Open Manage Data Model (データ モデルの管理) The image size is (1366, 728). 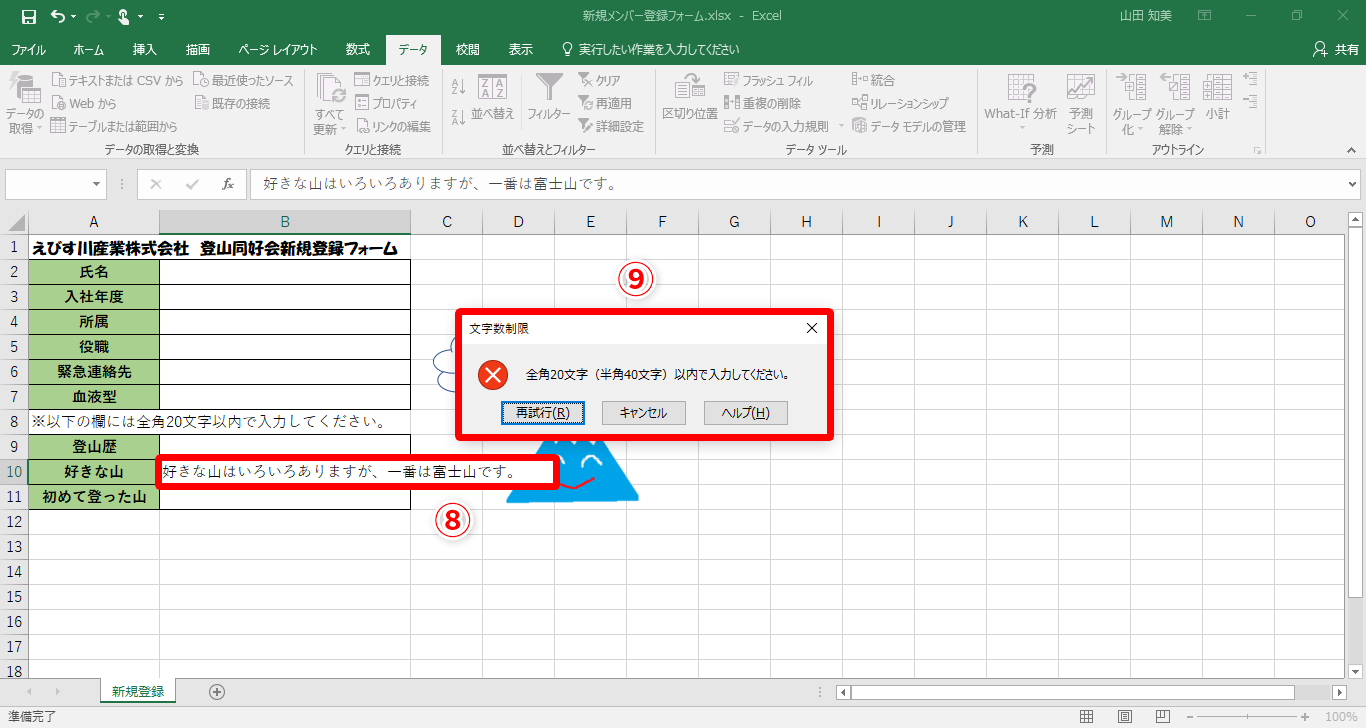909,126
